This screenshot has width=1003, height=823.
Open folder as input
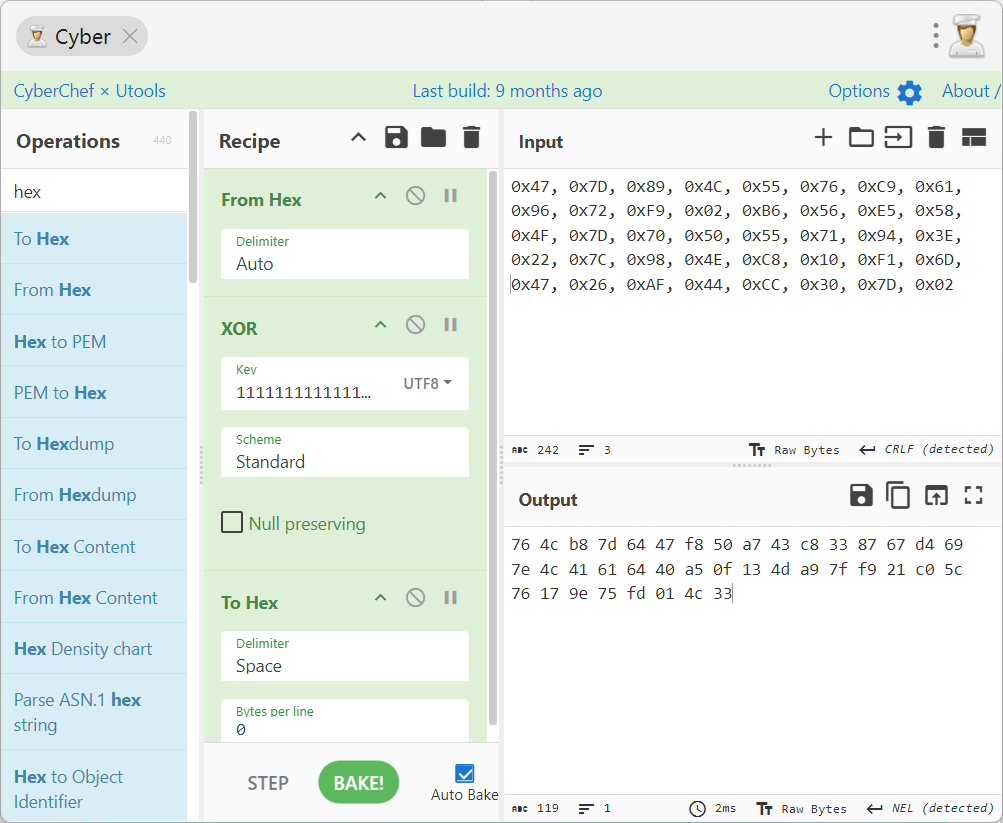pyautogui.click(x=861, y=137)
